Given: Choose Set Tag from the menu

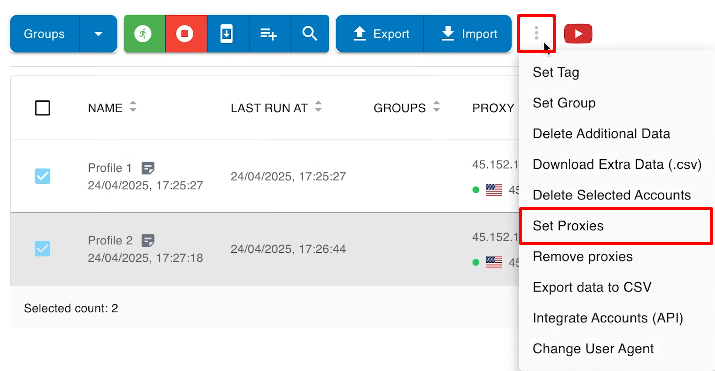Looking at the screenshot, I should click(556, 72).
